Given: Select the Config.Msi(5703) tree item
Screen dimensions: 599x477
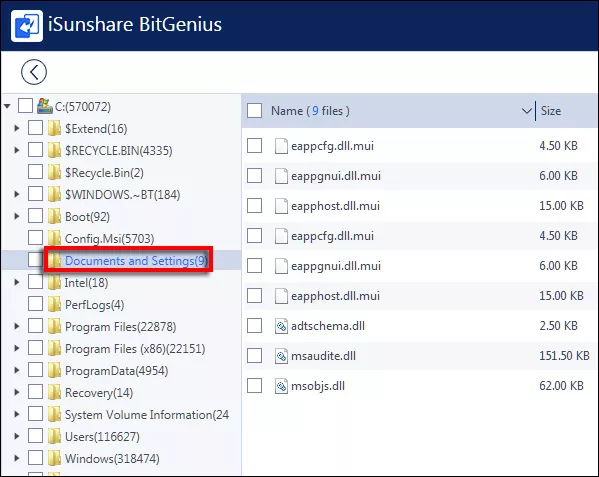Looking at the screenshot, I should (110, 239).
